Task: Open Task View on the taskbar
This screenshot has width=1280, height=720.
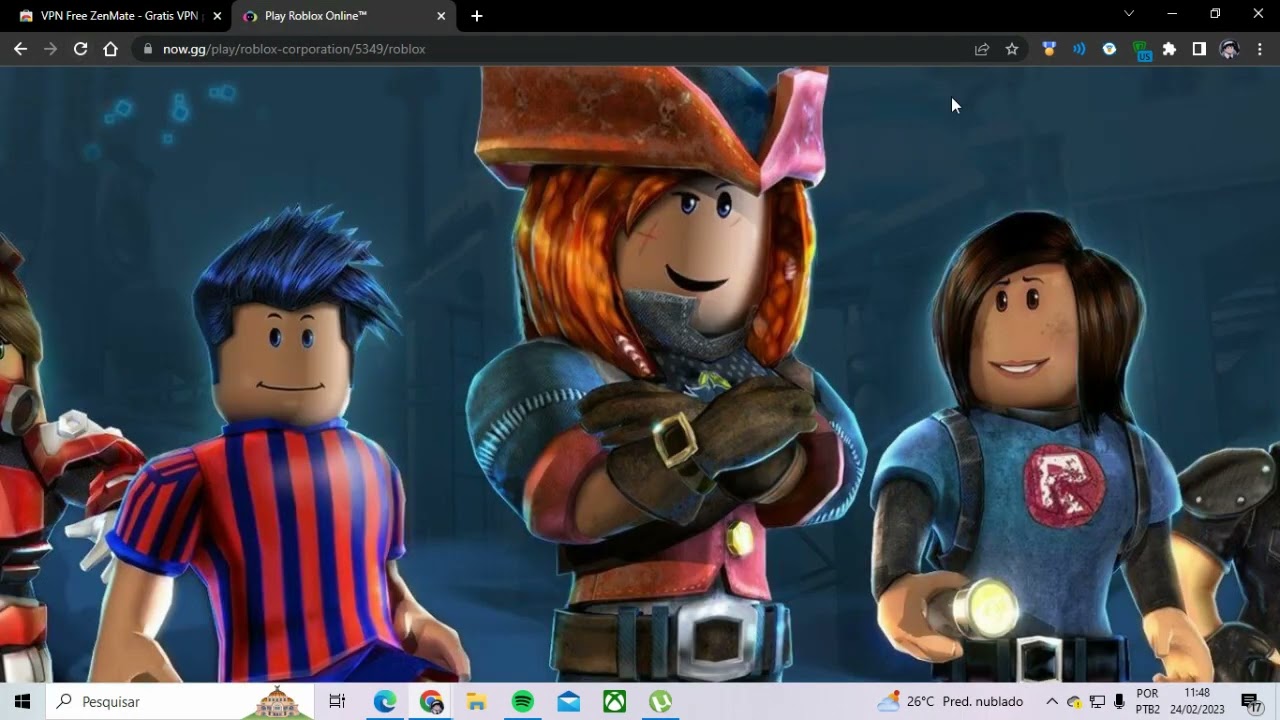Action: pos(337,702)
